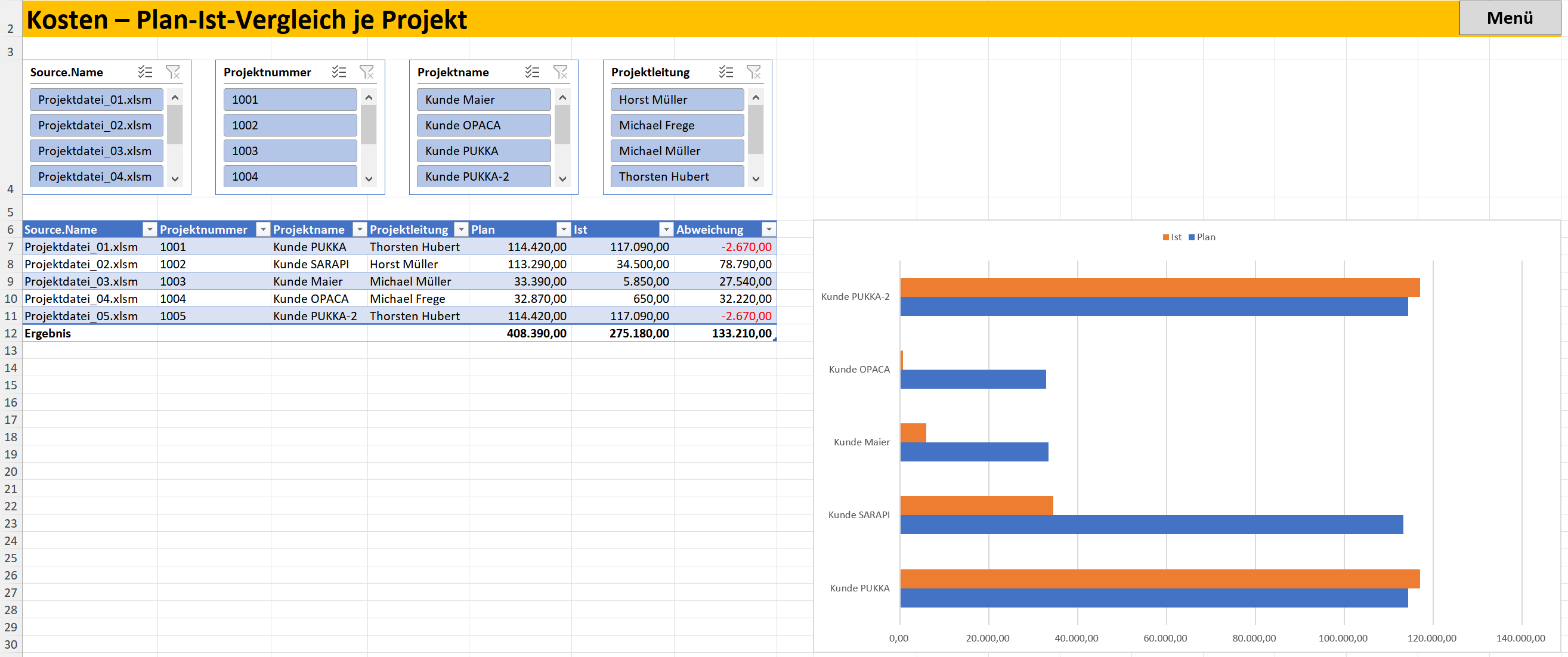Select Kunde PUKKA-2 slicer item
The width and height of the screenshot is (1568, 657).
click(483, 176)
